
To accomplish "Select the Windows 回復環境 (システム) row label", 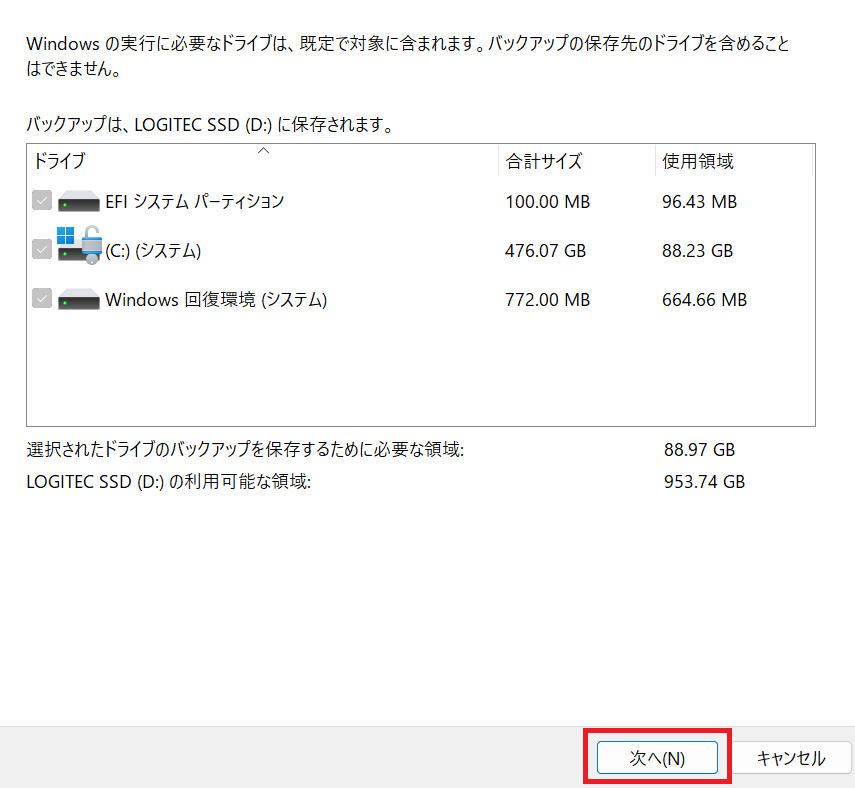I will click(216, 299).
